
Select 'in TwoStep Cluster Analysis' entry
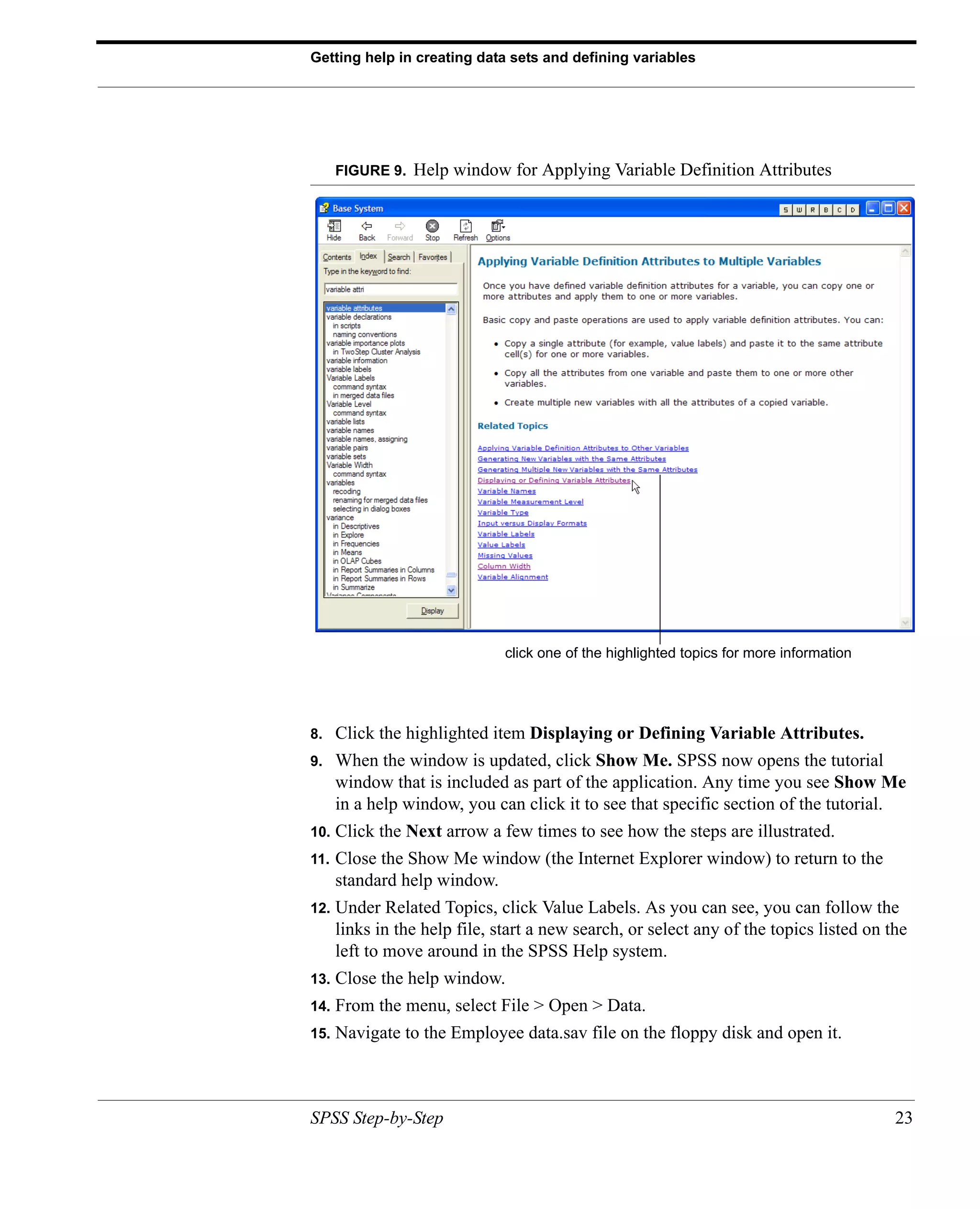point(377,352)
